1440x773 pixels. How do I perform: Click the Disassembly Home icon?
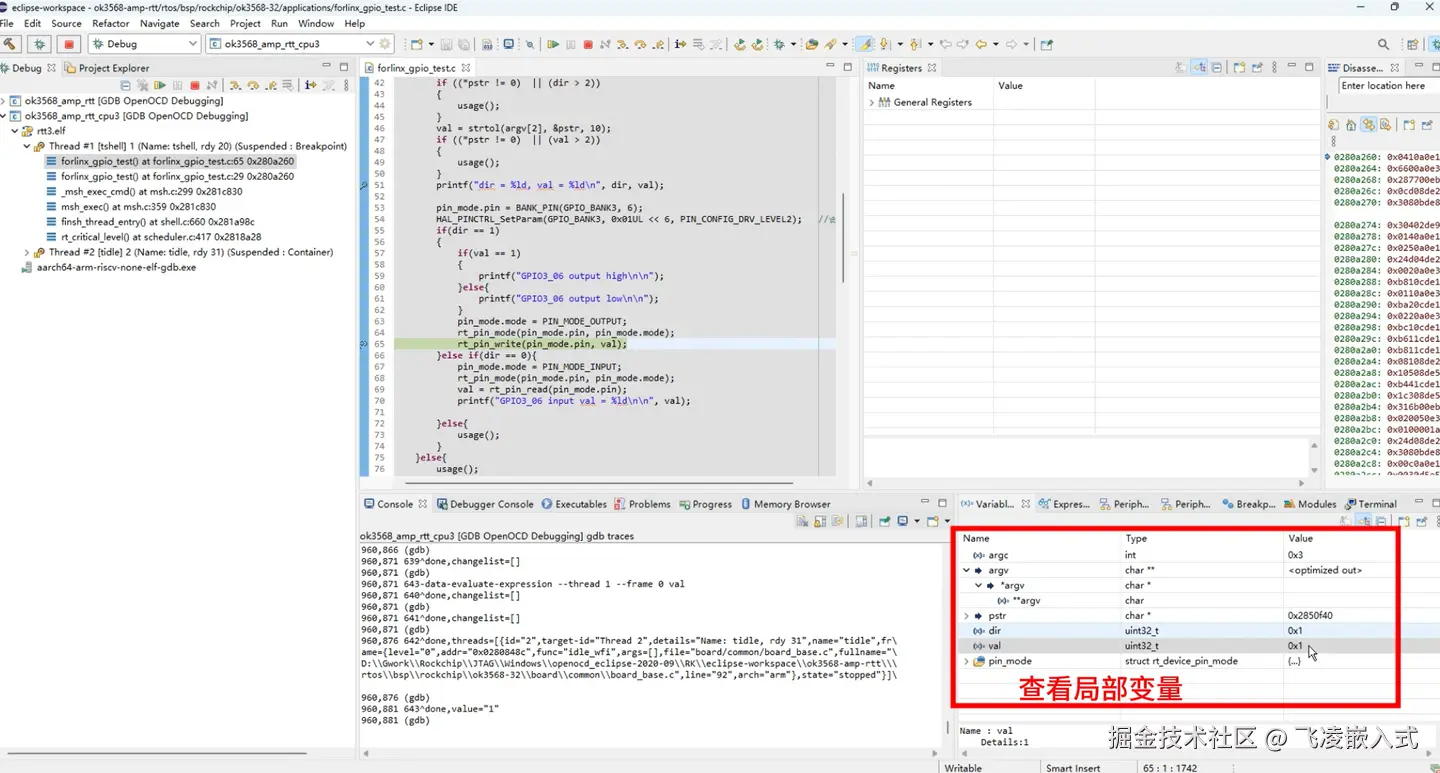point(1352,125)
